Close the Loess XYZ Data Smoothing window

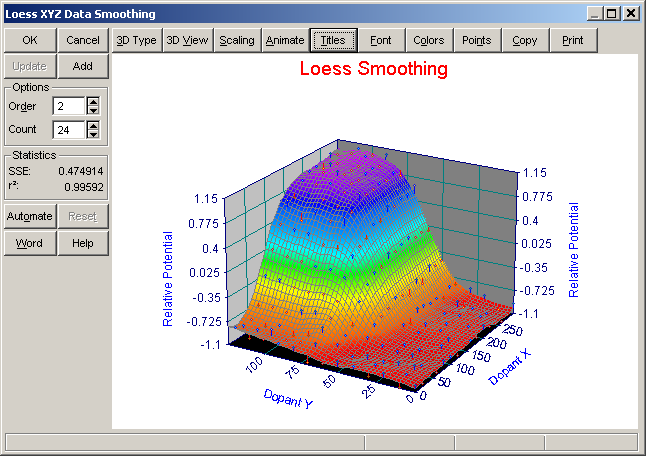631,14
